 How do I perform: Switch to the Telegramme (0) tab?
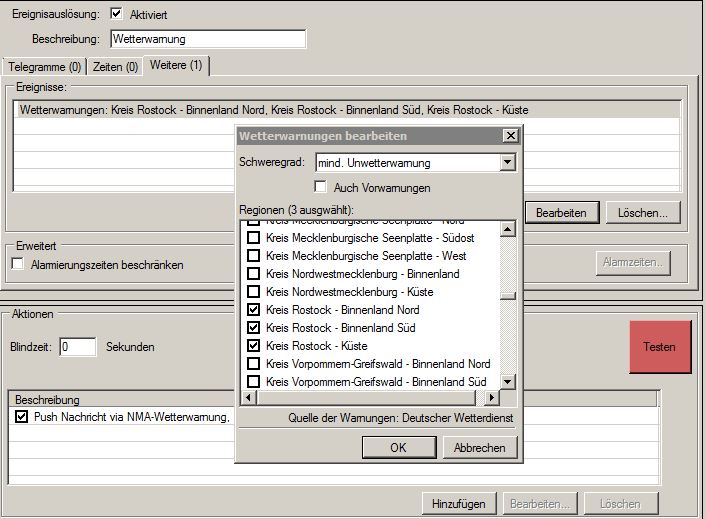point(45,67)
